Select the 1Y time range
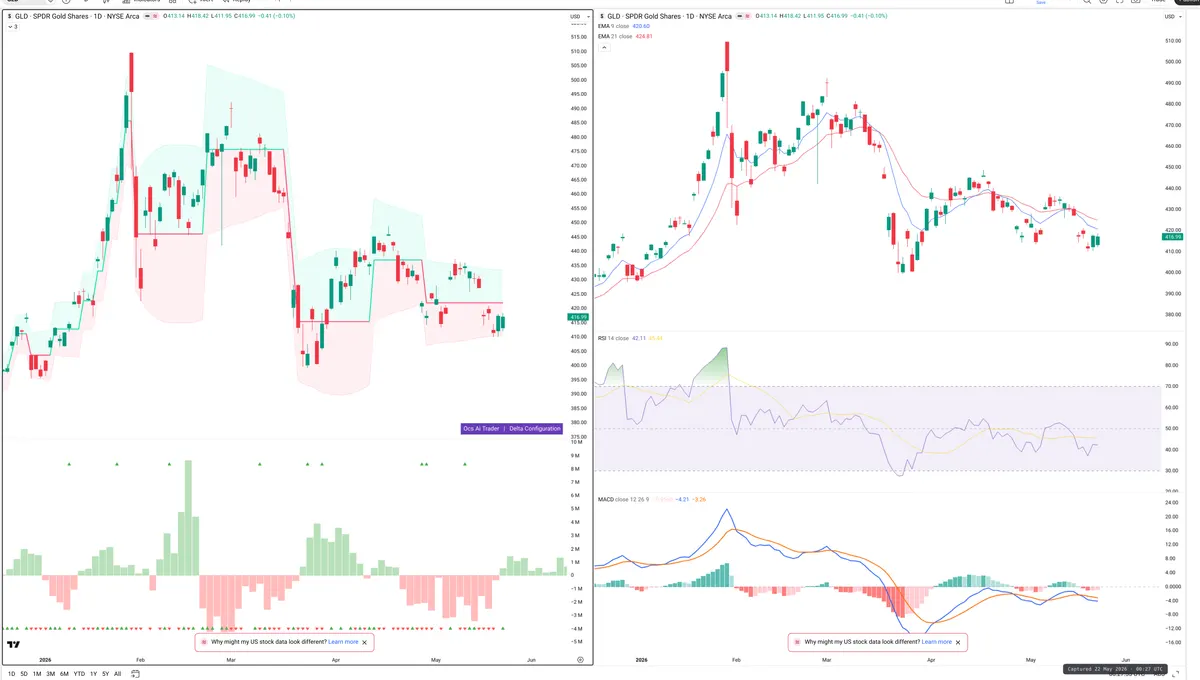Screen dimensions: 1200x680 [94, 674]
